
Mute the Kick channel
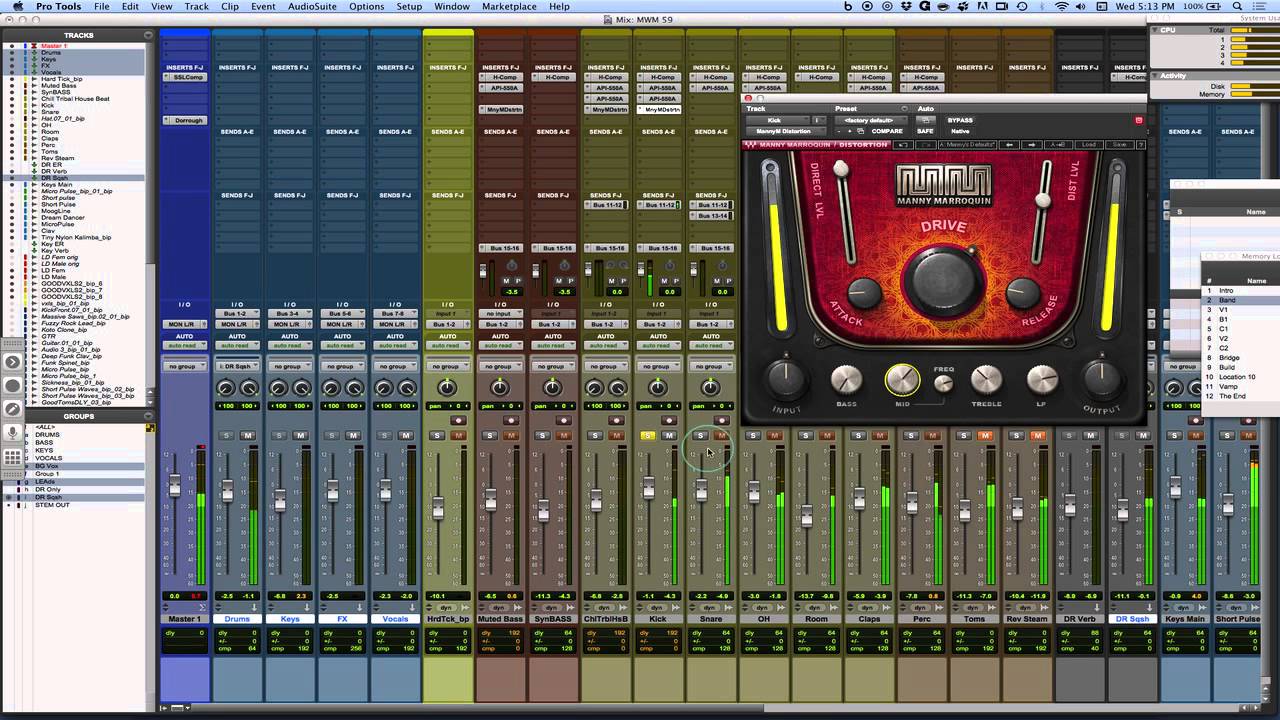[x=669, y=436]
